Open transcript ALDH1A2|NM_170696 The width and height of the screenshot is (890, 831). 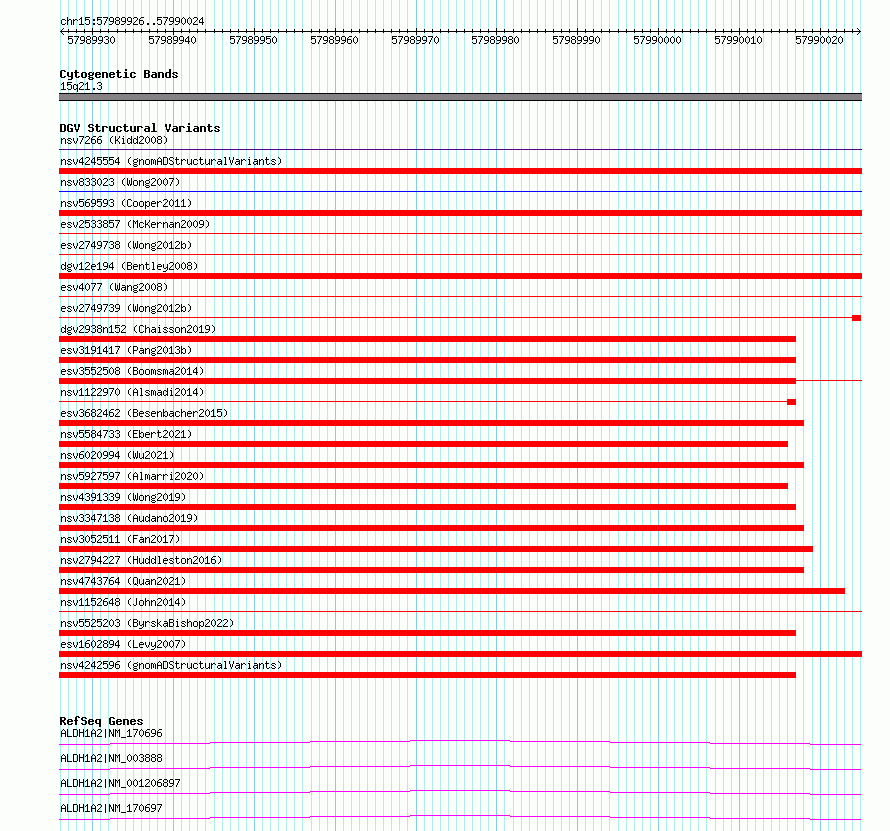tap(111, 733)
